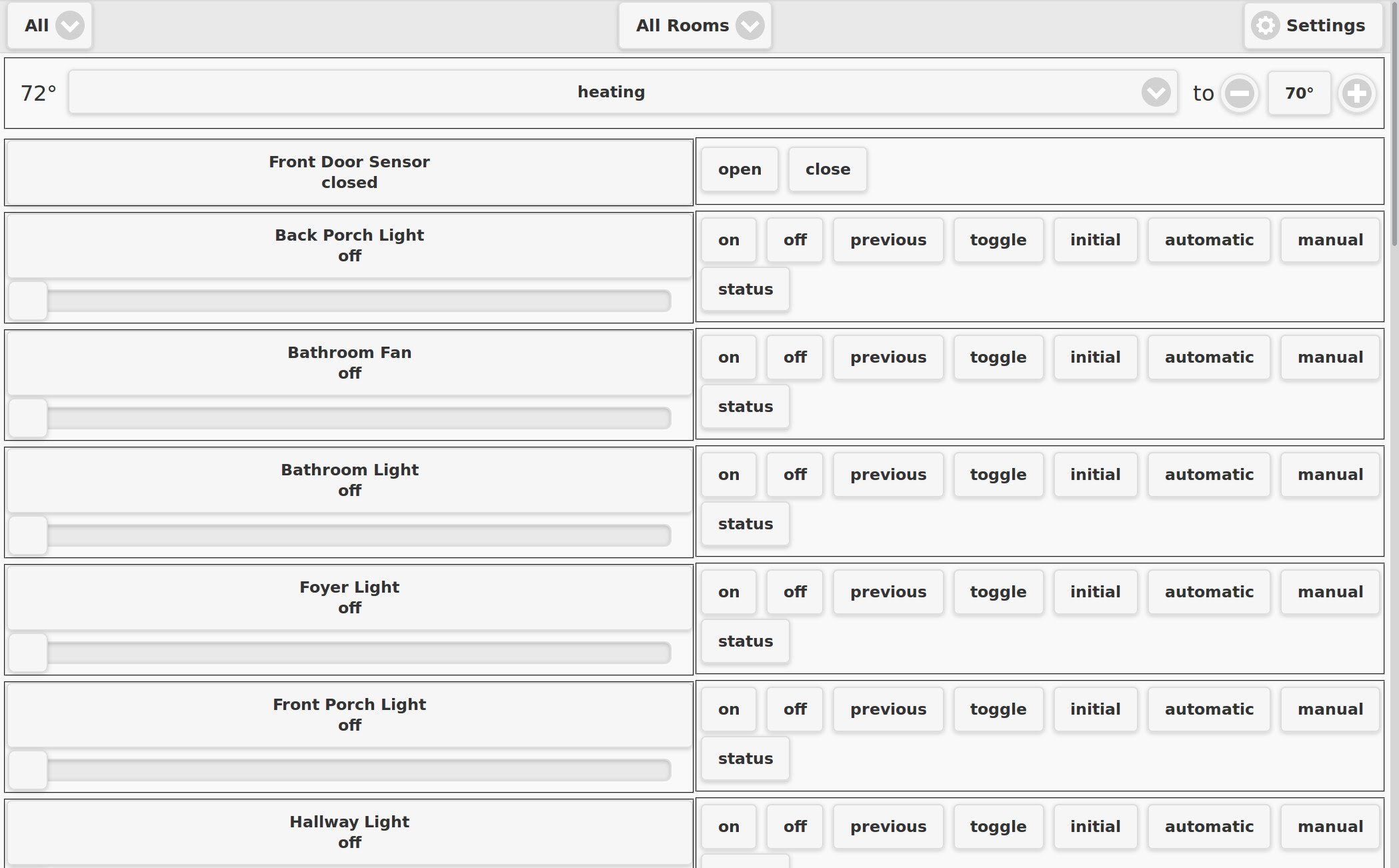Set Hallway Light to manual mode
This screenshot has width=1399, height=868.
pyautogui.click(x=1329, y=827)
